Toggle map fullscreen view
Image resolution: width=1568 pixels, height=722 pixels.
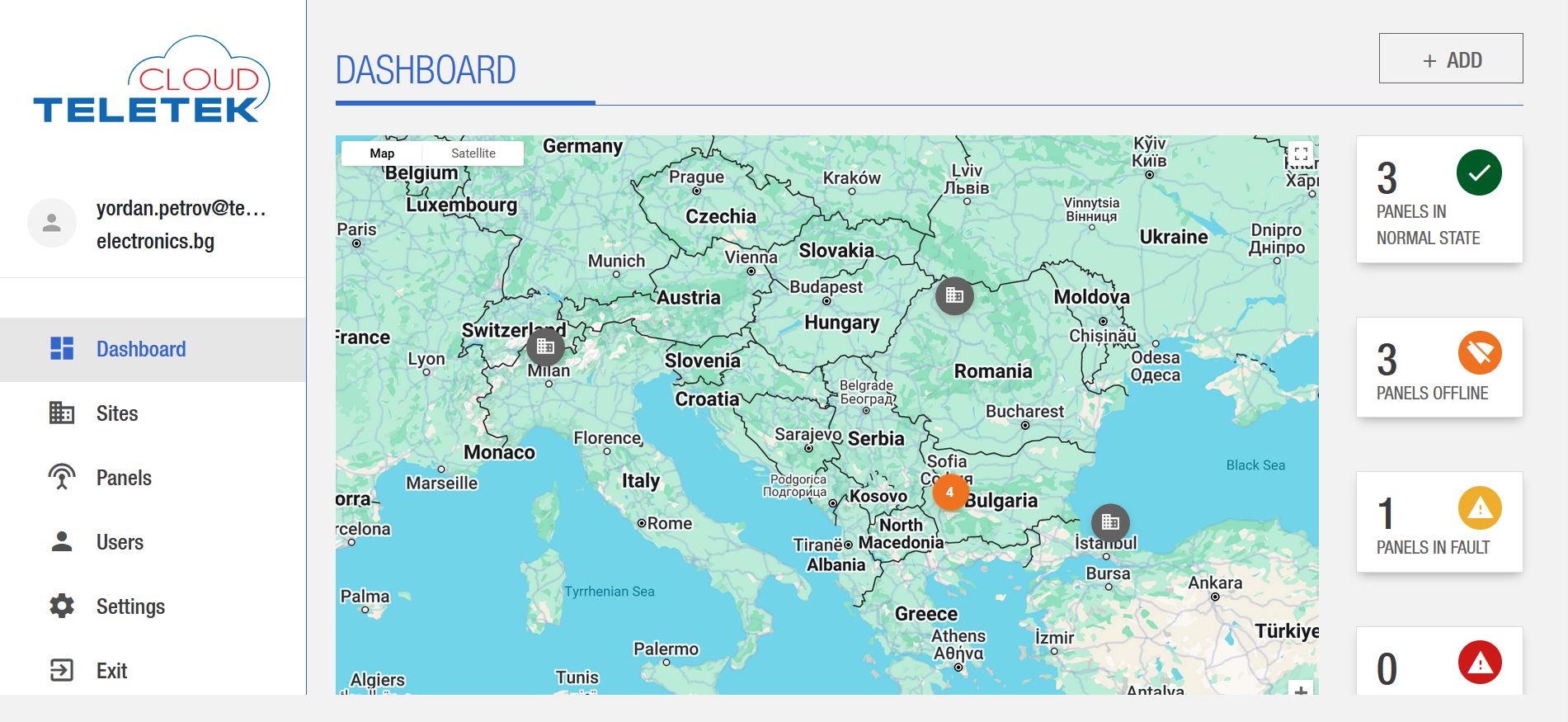[x=1301, y=153]
